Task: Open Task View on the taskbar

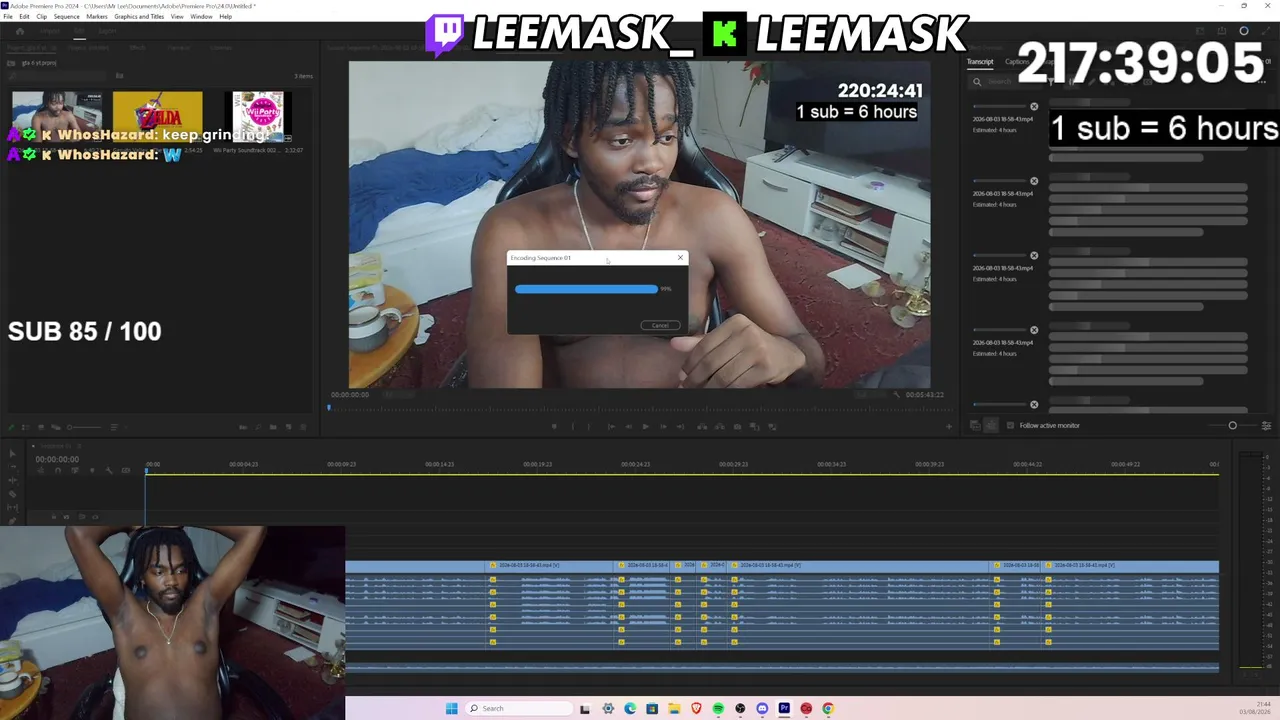Action: [586, 709]
